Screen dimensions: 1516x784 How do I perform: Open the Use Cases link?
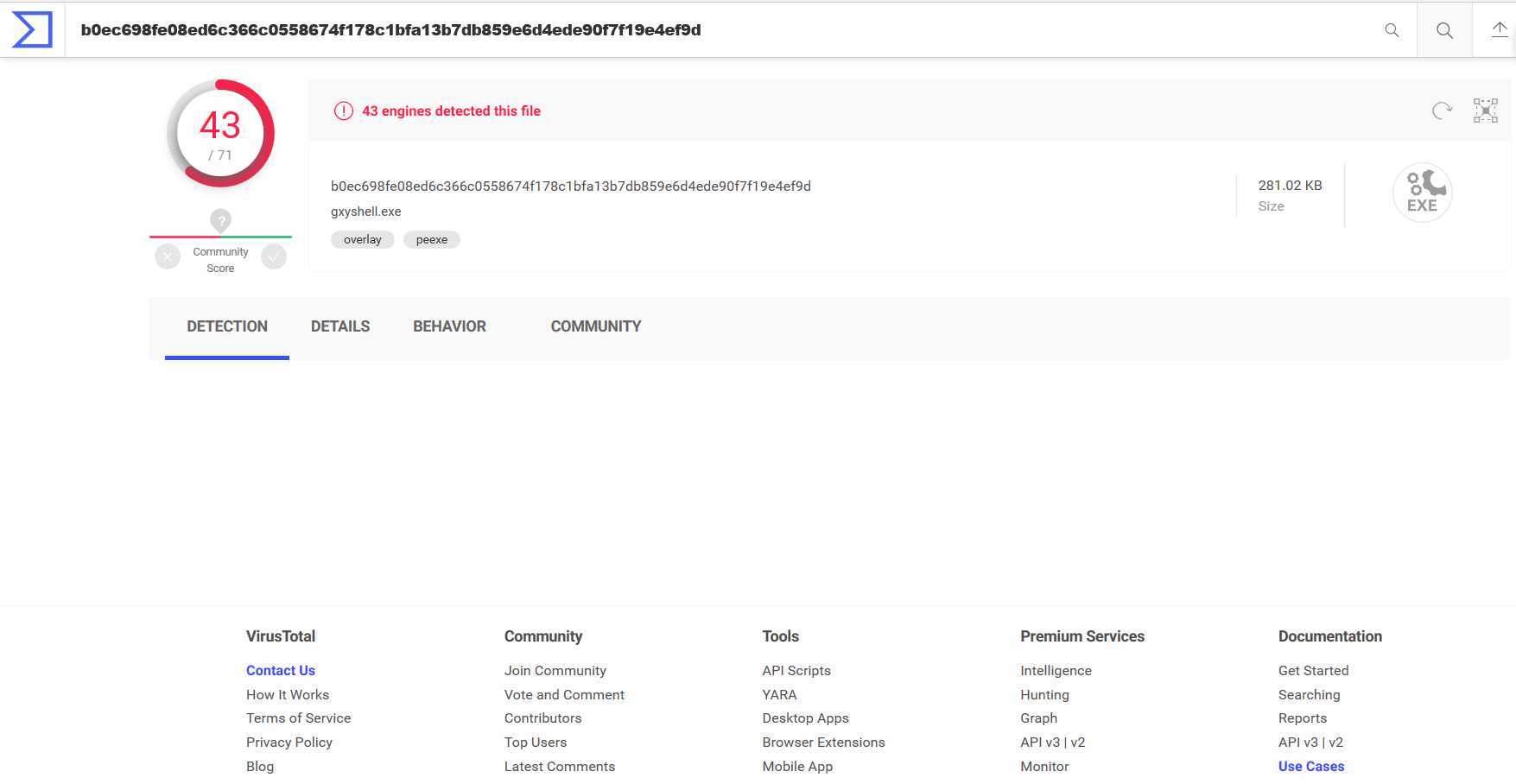tap(1311, 767)
